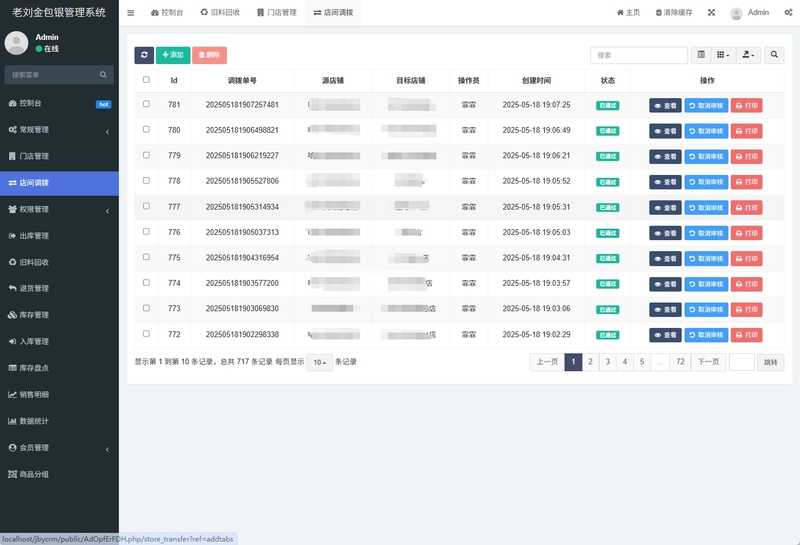Go to page 2 in pagination

point(590,362)
